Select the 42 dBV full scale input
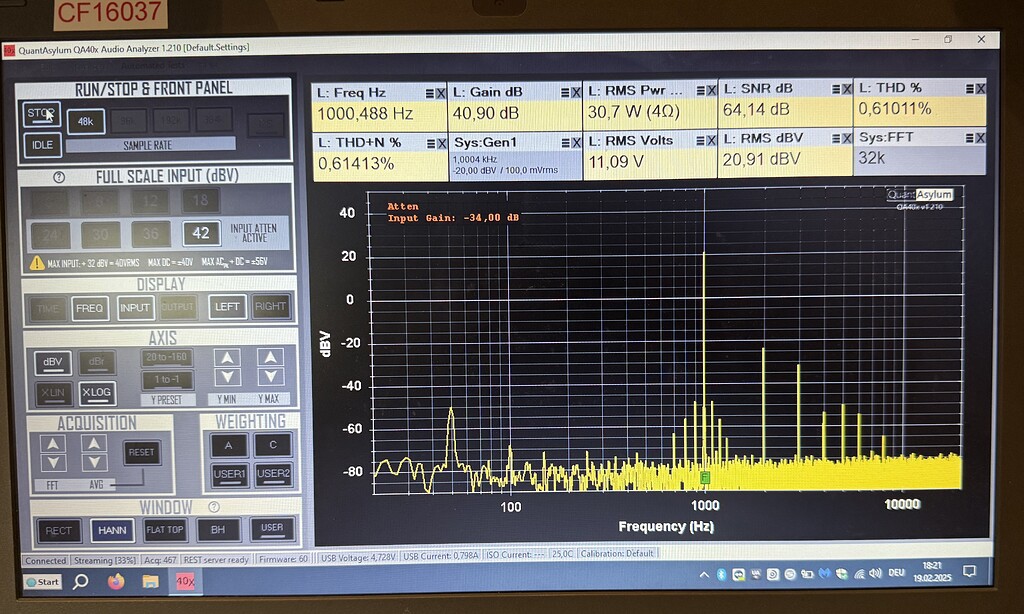Viewport: 1024px width, 614px height. point(200,233)
